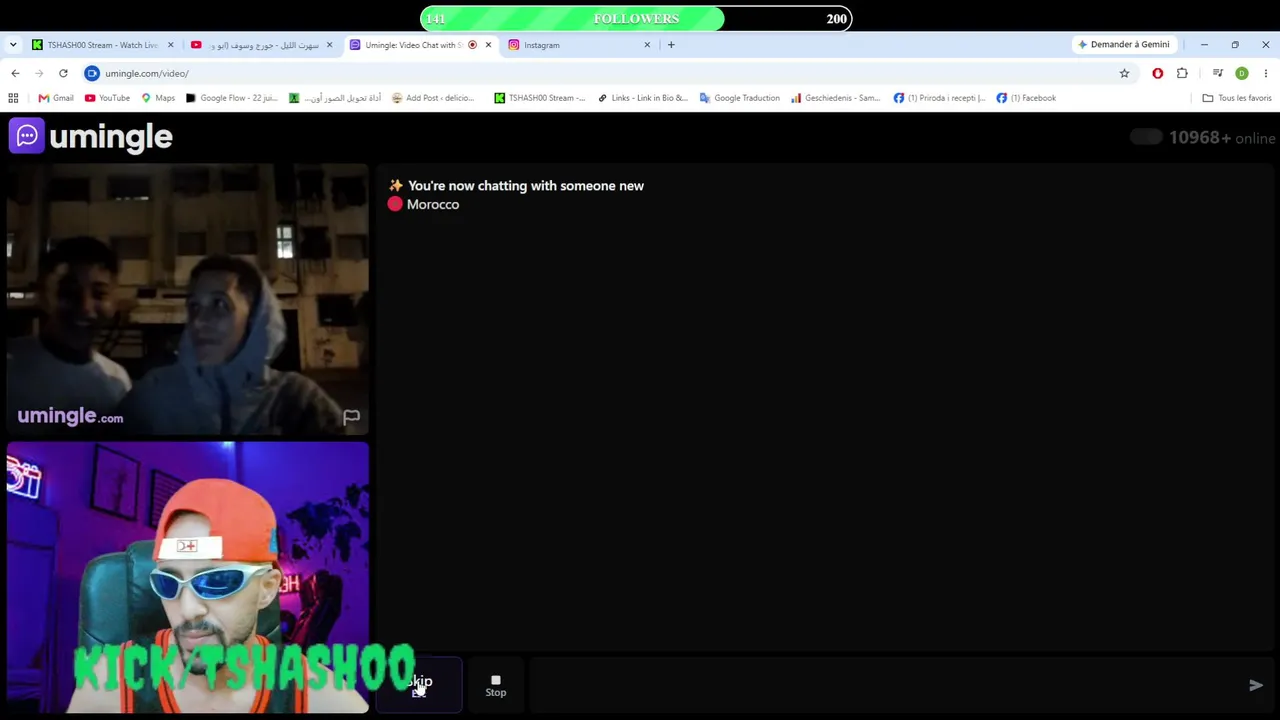Open the Add Post bookmark
Image resolution: width=1280 pixels, height=720 pixels.
pyautogui.click(x=433, y=98)
